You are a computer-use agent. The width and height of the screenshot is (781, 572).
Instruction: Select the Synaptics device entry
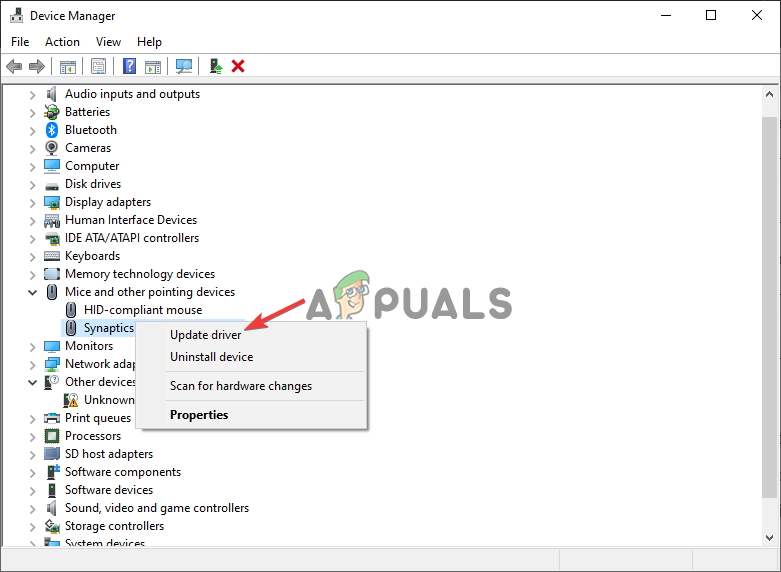click(109, 328)
